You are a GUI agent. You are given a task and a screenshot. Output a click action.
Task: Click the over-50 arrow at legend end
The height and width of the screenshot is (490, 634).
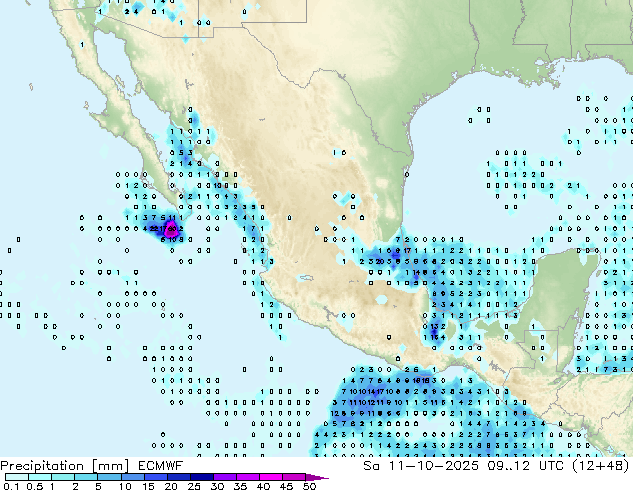pyautogui.click(x=317, y=477)
